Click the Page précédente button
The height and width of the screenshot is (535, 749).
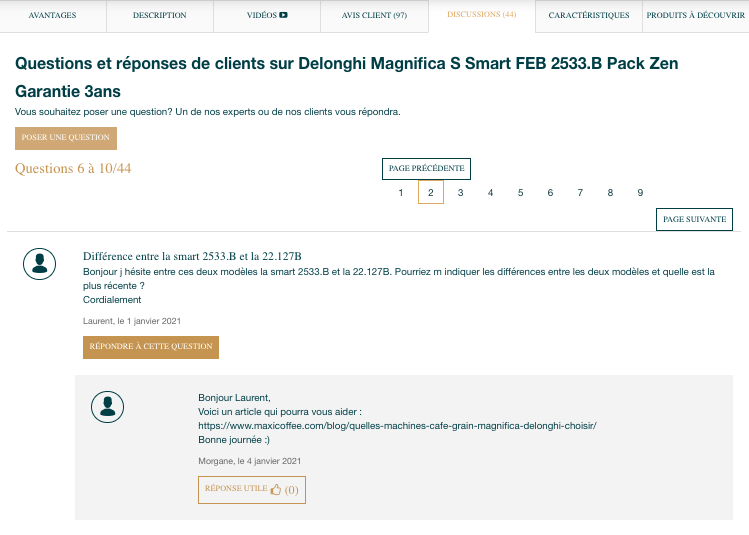426,169
